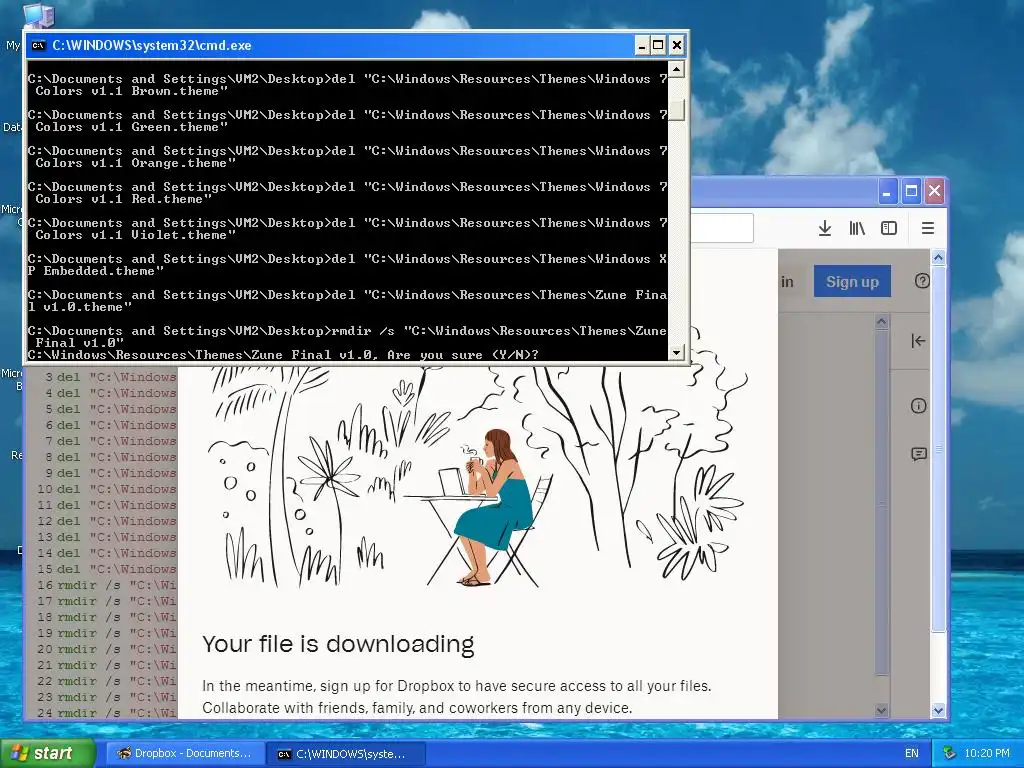The height and width of the screenshot is (768, 1024).
Task: Open the Firefox downloads arrow icon
Action: pos(825,228)
